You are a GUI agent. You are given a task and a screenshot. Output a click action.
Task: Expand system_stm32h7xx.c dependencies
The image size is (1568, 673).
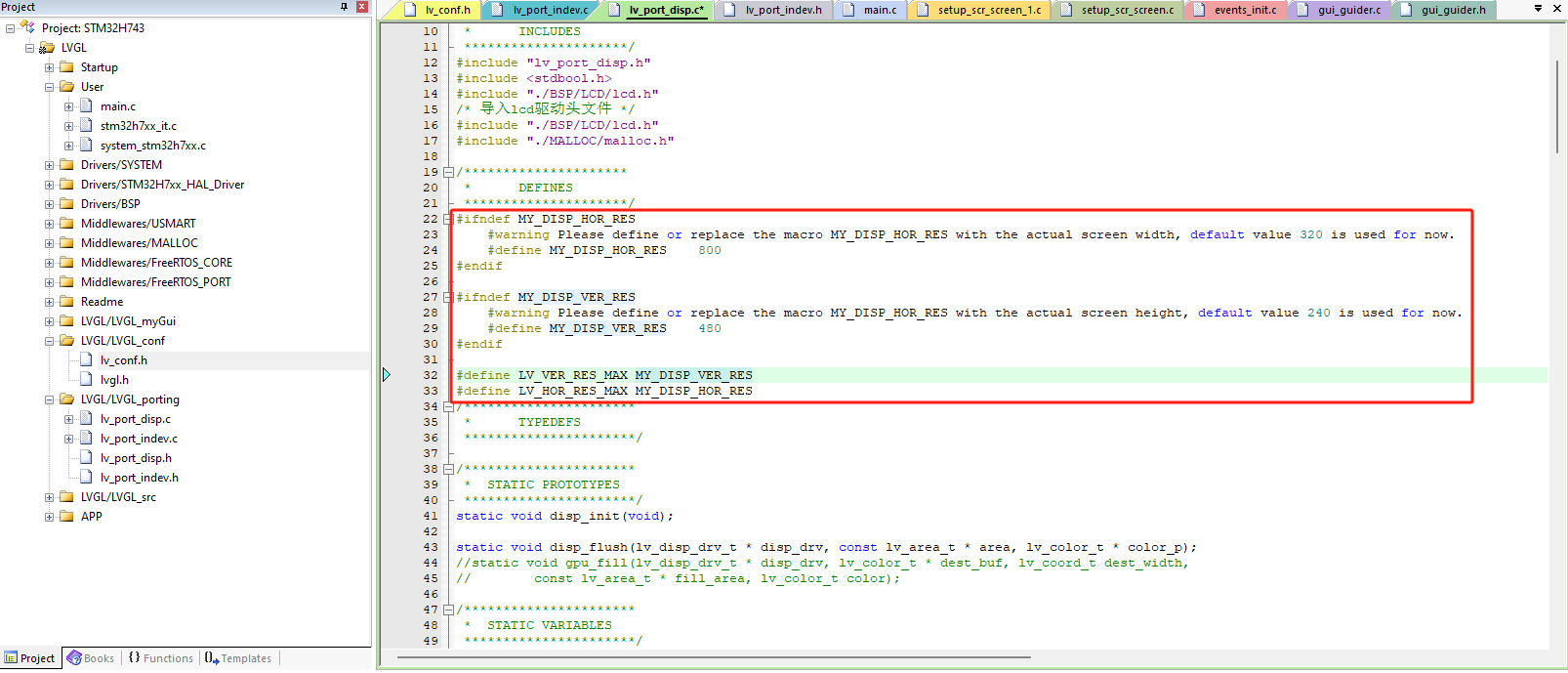68,146
